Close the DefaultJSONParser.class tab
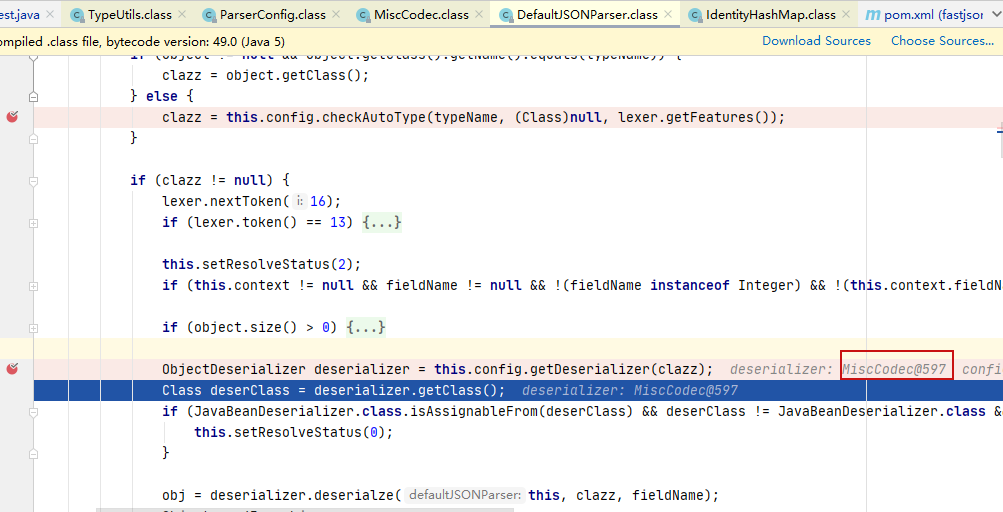The width and height of the screenshot is (1003, 512). (668, 14)
